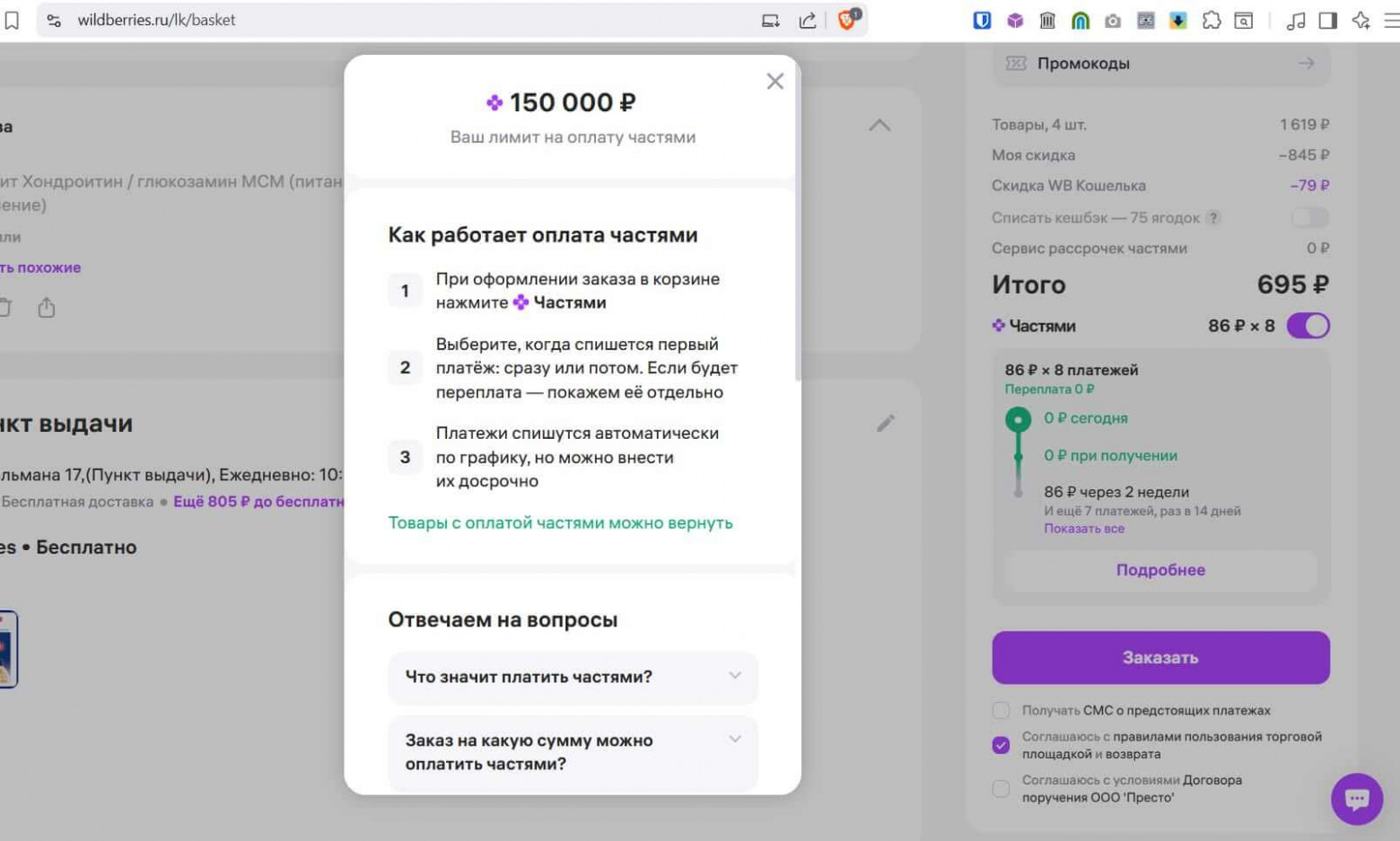Bookmark this page
The width and height of the screenshot is (1400, 841).
[12, 20]
